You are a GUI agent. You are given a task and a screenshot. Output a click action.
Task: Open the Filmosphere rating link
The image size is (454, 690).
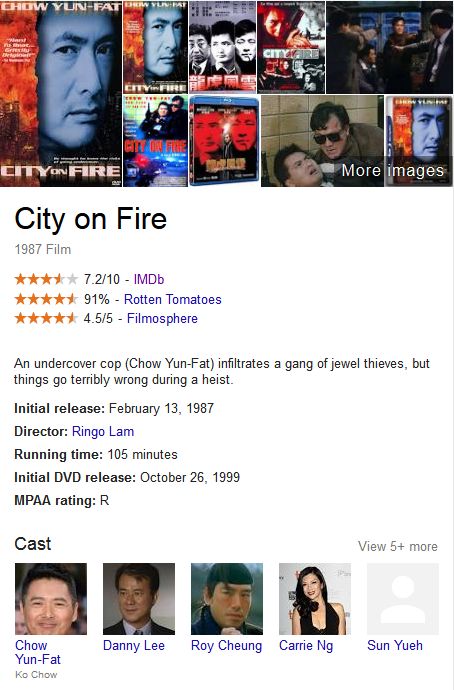[x=162, y=318]
